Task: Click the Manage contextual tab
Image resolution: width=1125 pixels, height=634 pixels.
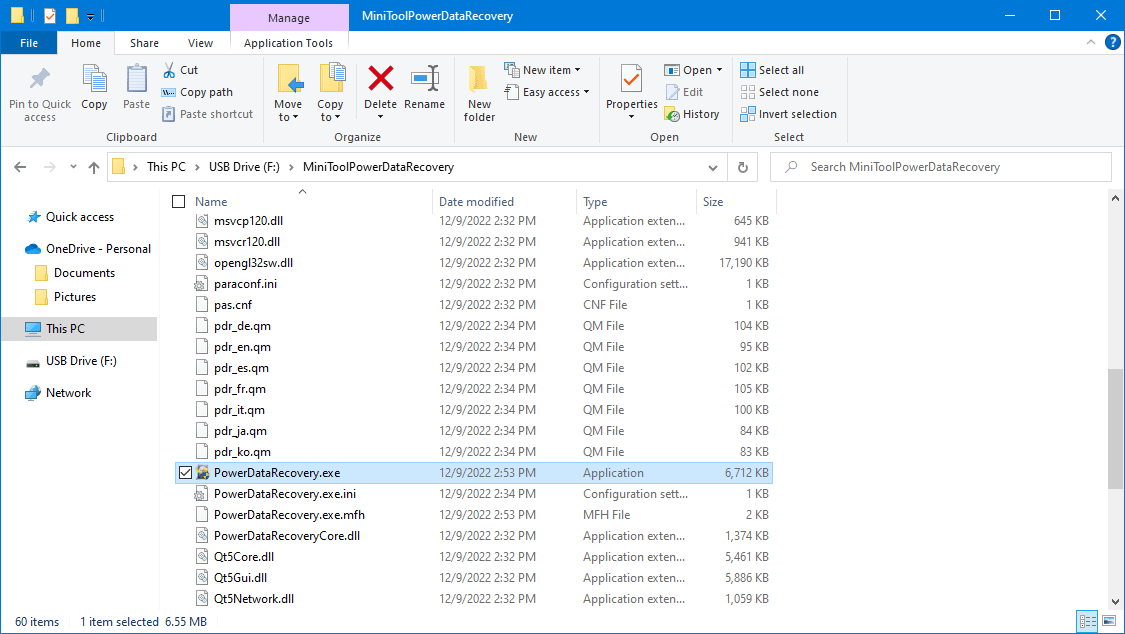Action: 289,17
